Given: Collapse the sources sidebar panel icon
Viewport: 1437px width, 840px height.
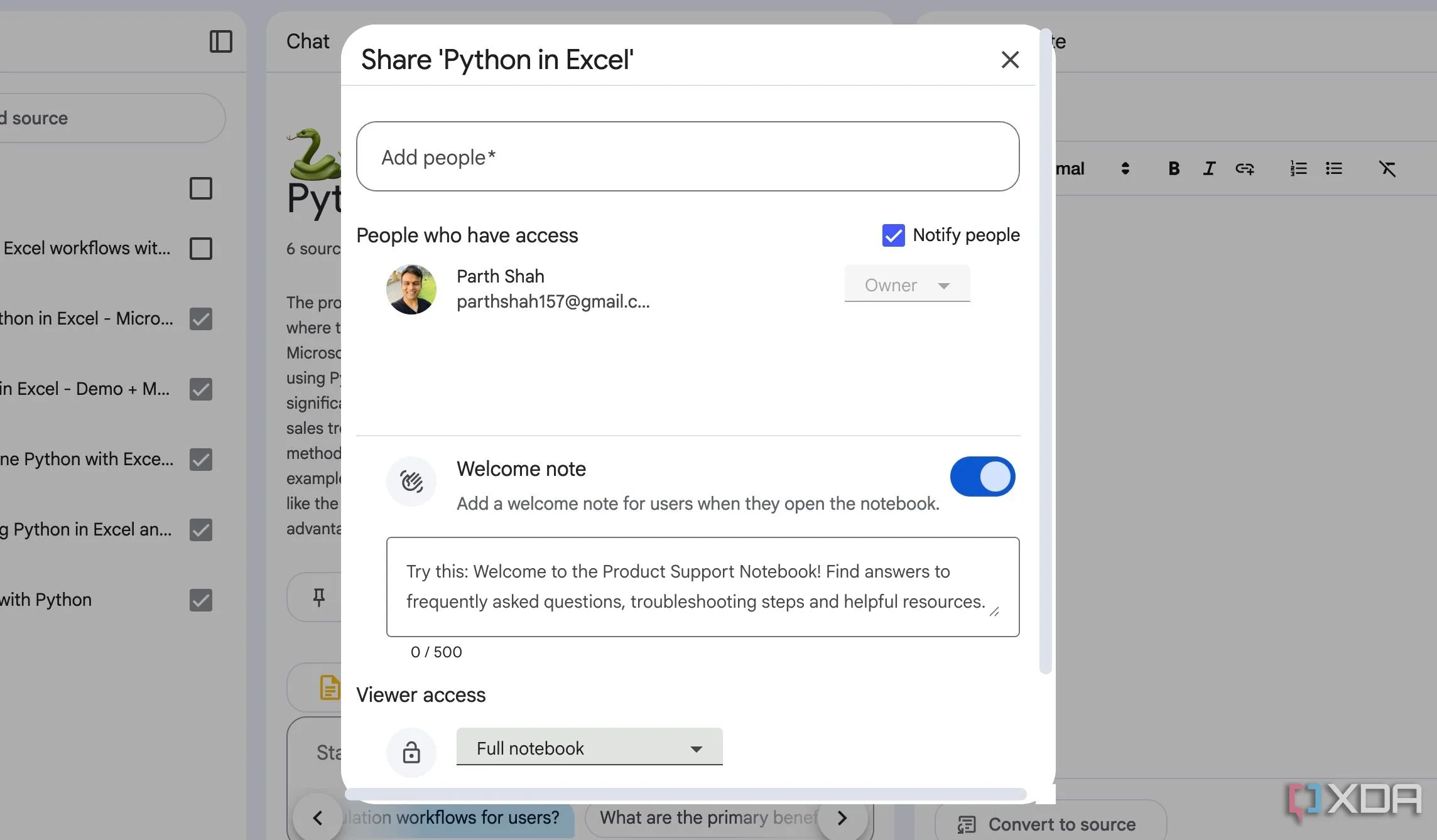Looking at the screenshot, I should (x=220, y=41).
